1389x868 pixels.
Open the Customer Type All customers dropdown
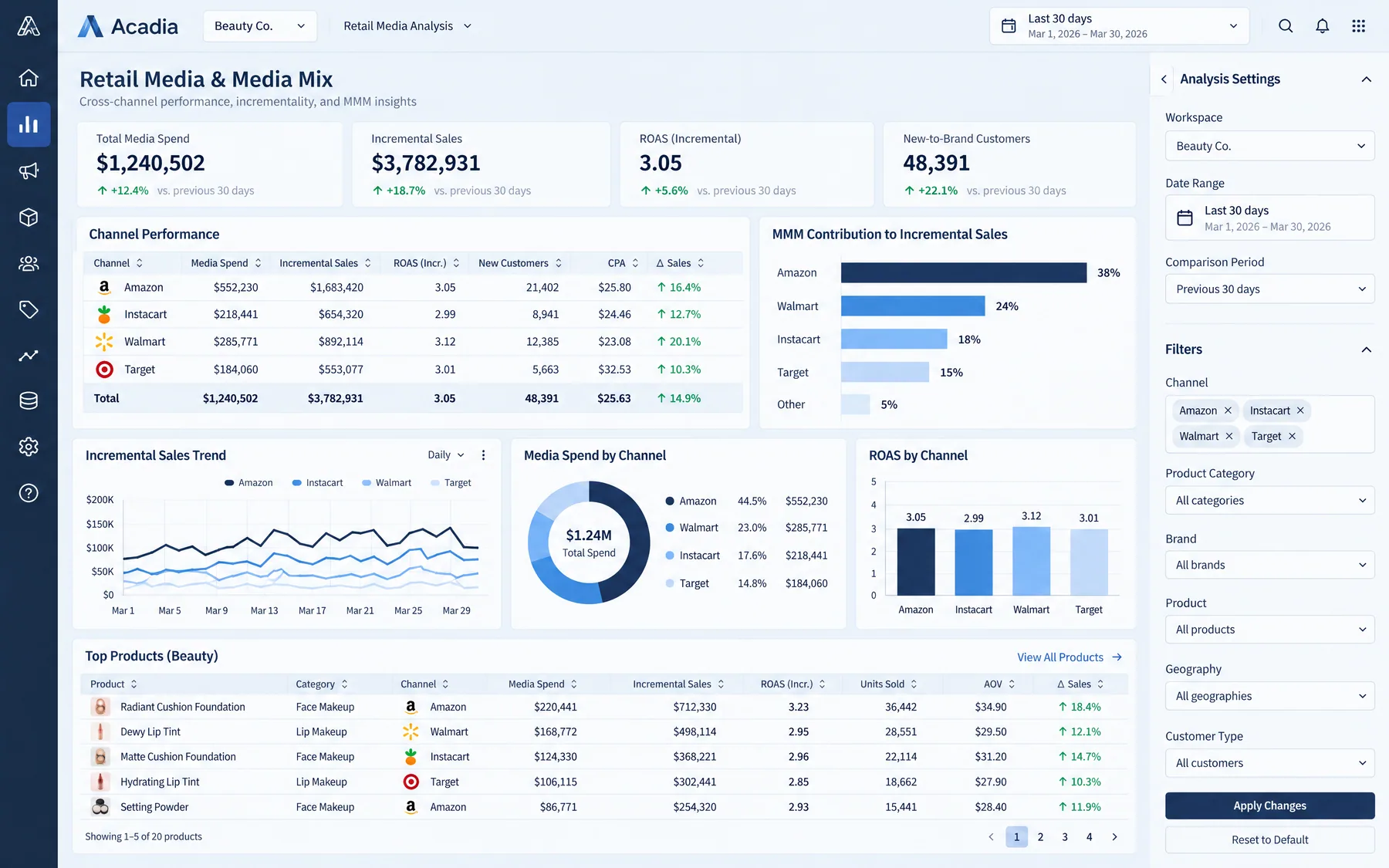(x=1270, y=763)
